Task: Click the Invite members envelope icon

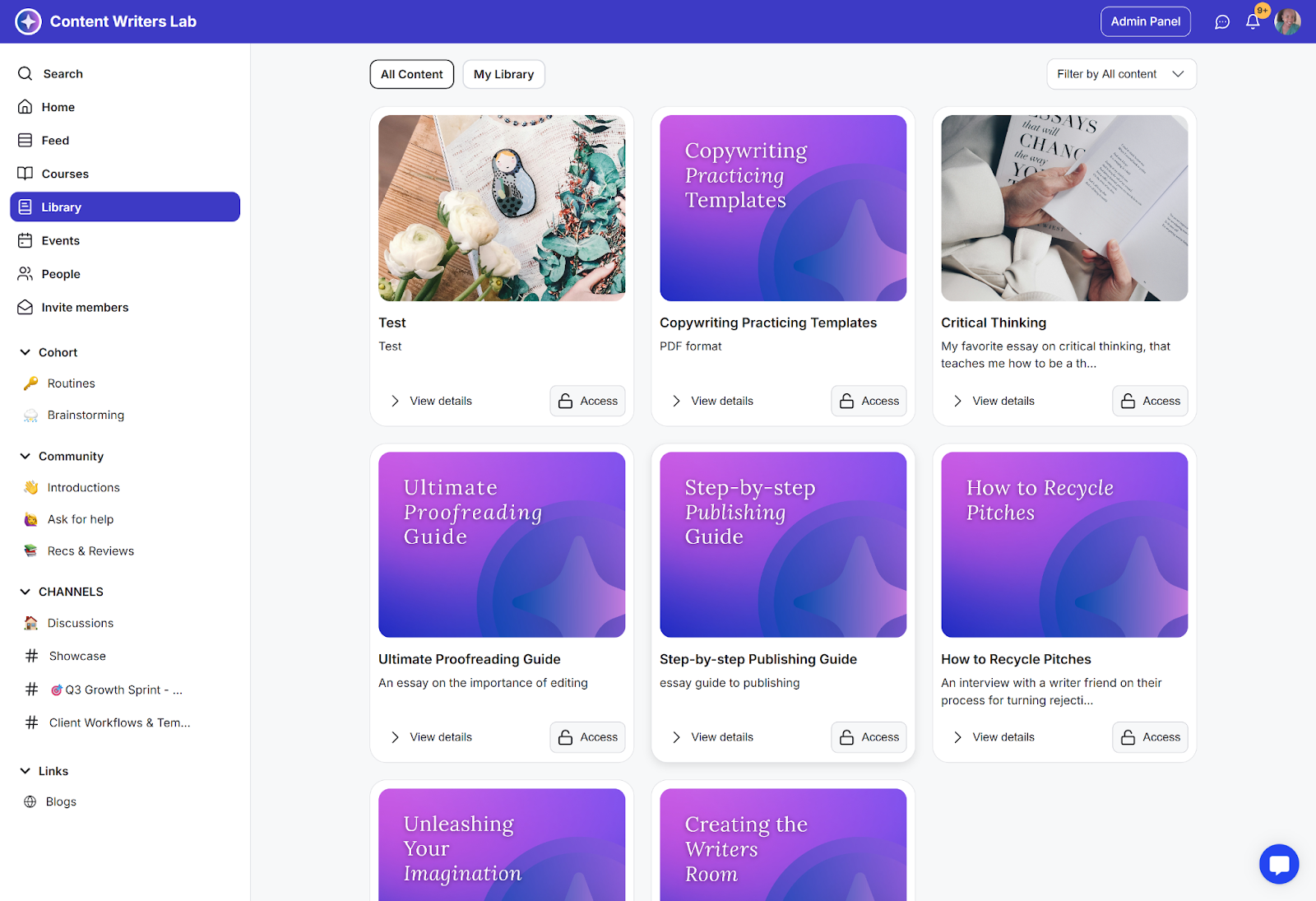Action: pyautogui.click(x=25, y=307)
